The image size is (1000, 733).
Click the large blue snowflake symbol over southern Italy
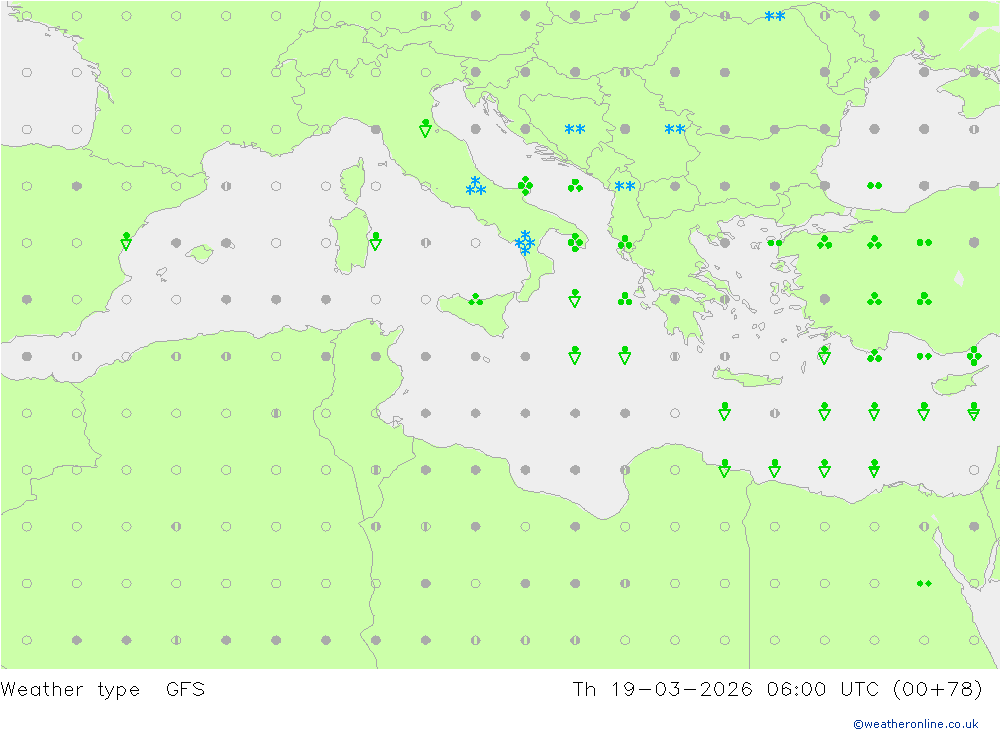[525, 242]
